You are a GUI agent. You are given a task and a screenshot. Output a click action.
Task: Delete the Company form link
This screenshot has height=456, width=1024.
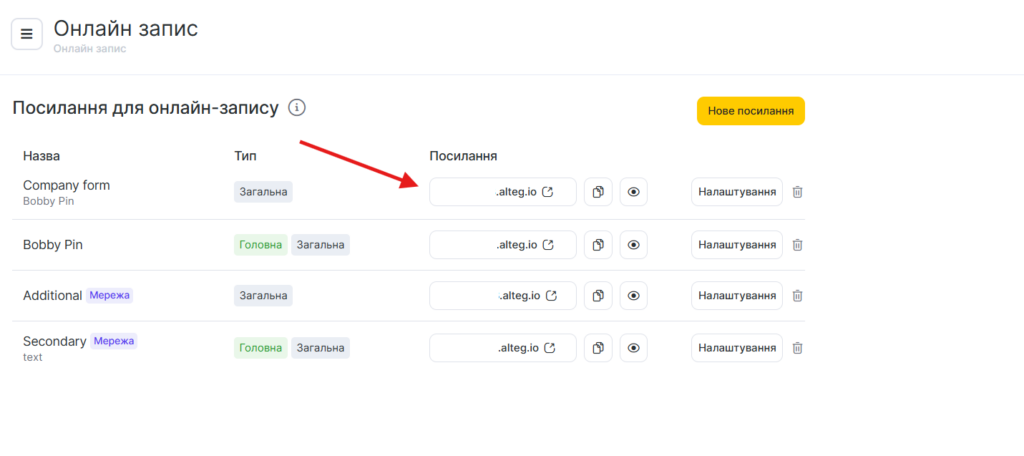click(797, 192)
